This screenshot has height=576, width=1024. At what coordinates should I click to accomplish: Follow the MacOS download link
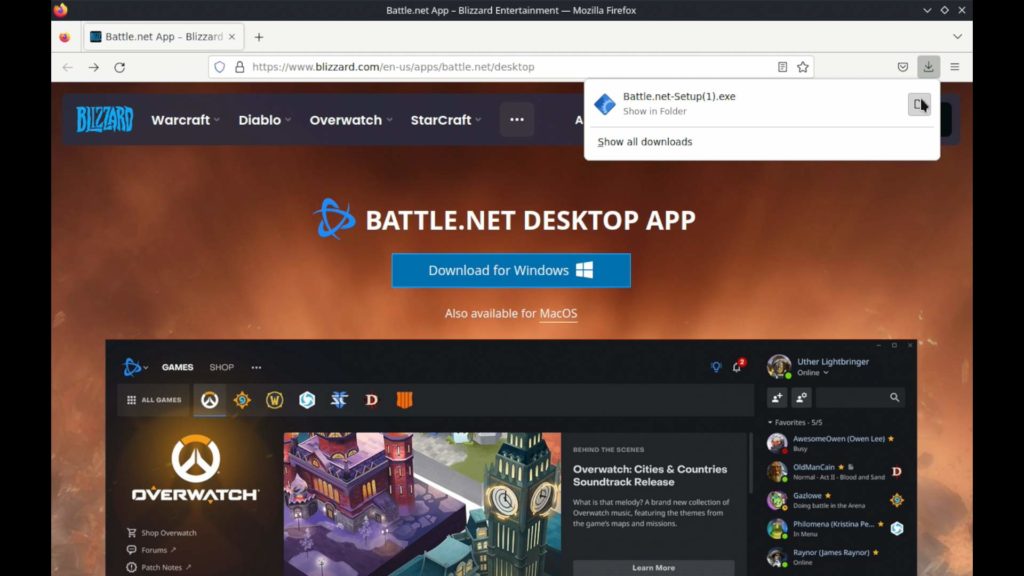(x=558, y=313)
